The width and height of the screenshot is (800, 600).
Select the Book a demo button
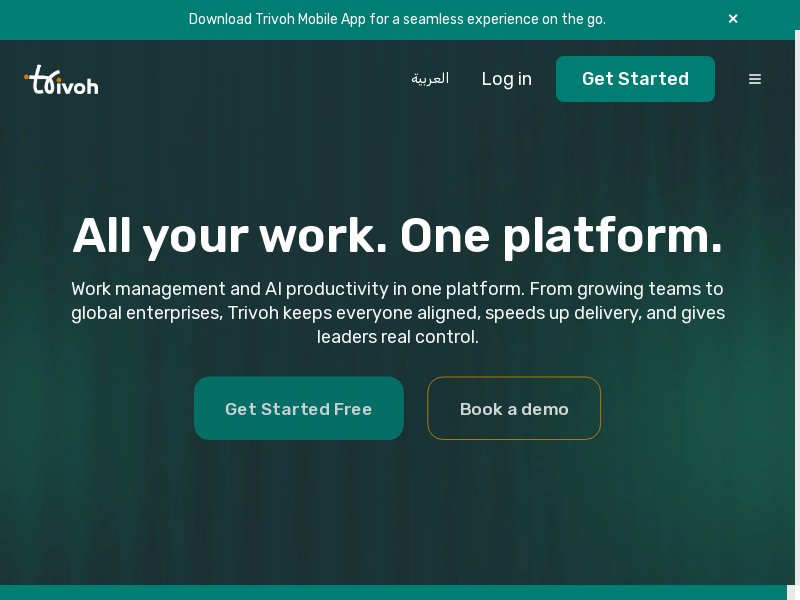pos(514,408)
